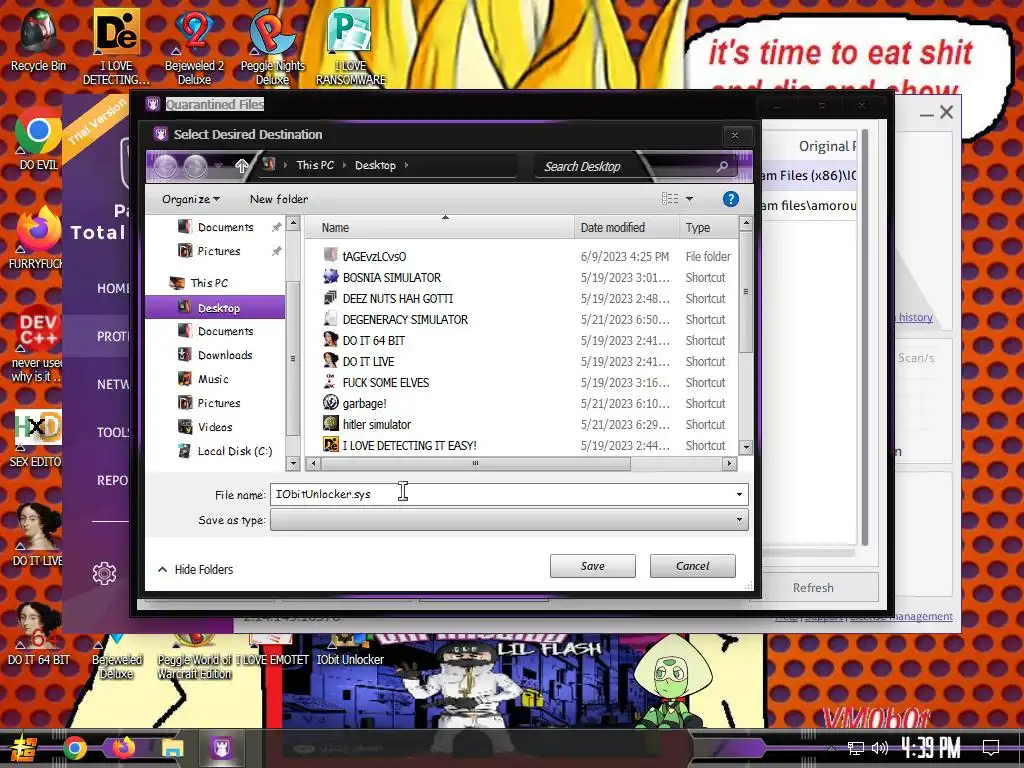Click the Forward navigation button in dialog

coord(195,167)
